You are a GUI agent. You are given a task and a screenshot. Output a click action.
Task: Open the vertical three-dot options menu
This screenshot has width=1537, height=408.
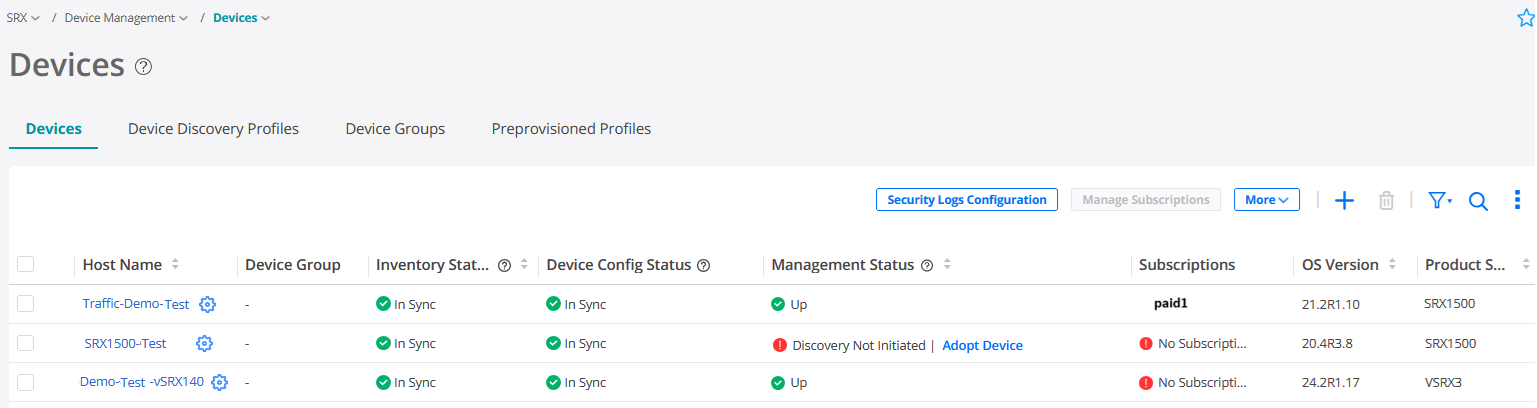(x=1517, y=200)
